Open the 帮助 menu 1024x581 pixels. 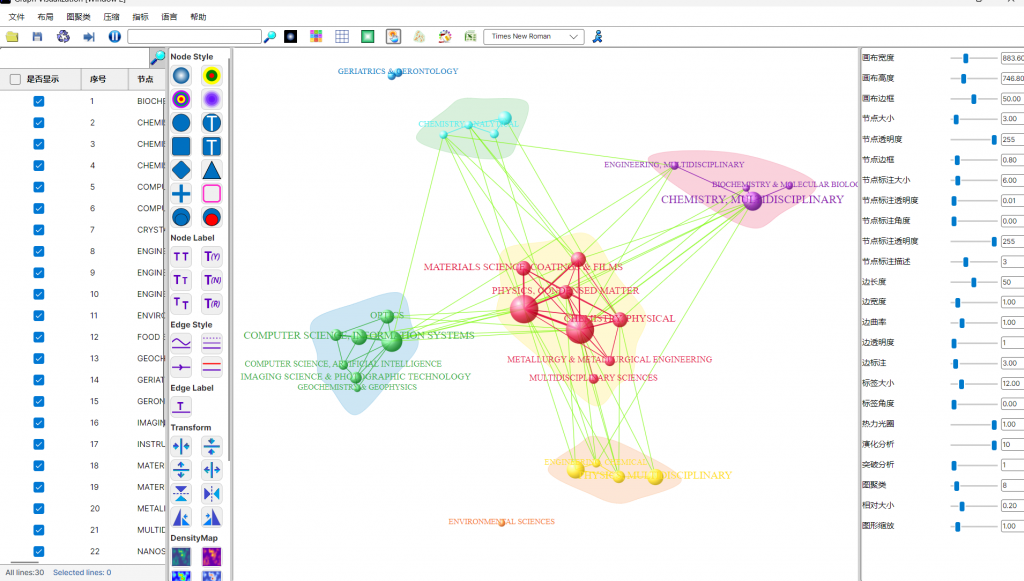(198, 17)
